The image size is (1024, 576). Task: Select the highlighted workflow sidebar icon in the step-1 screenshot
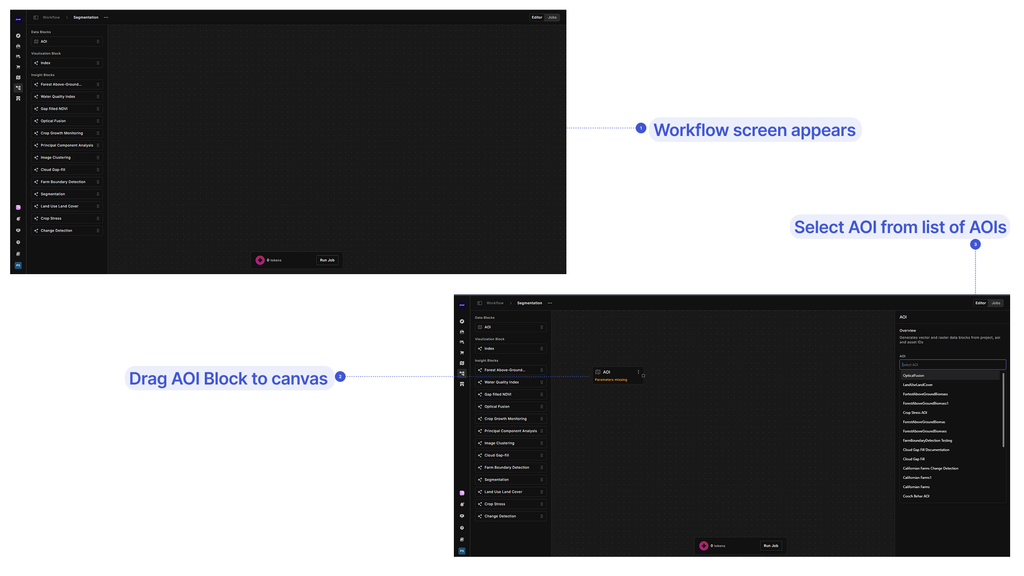pyautogui.click(x=18, y=88)
